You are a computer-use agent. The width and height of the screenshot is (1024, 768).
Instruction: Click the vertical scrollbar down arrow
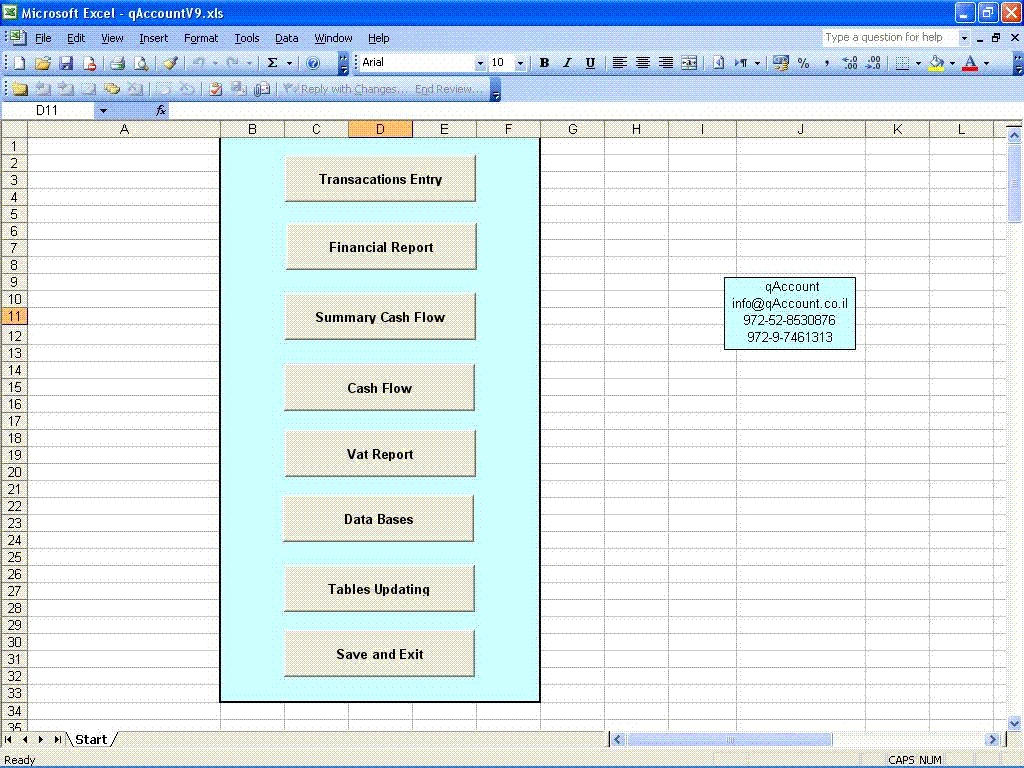pyautogui.click(x=1014, y=723)
